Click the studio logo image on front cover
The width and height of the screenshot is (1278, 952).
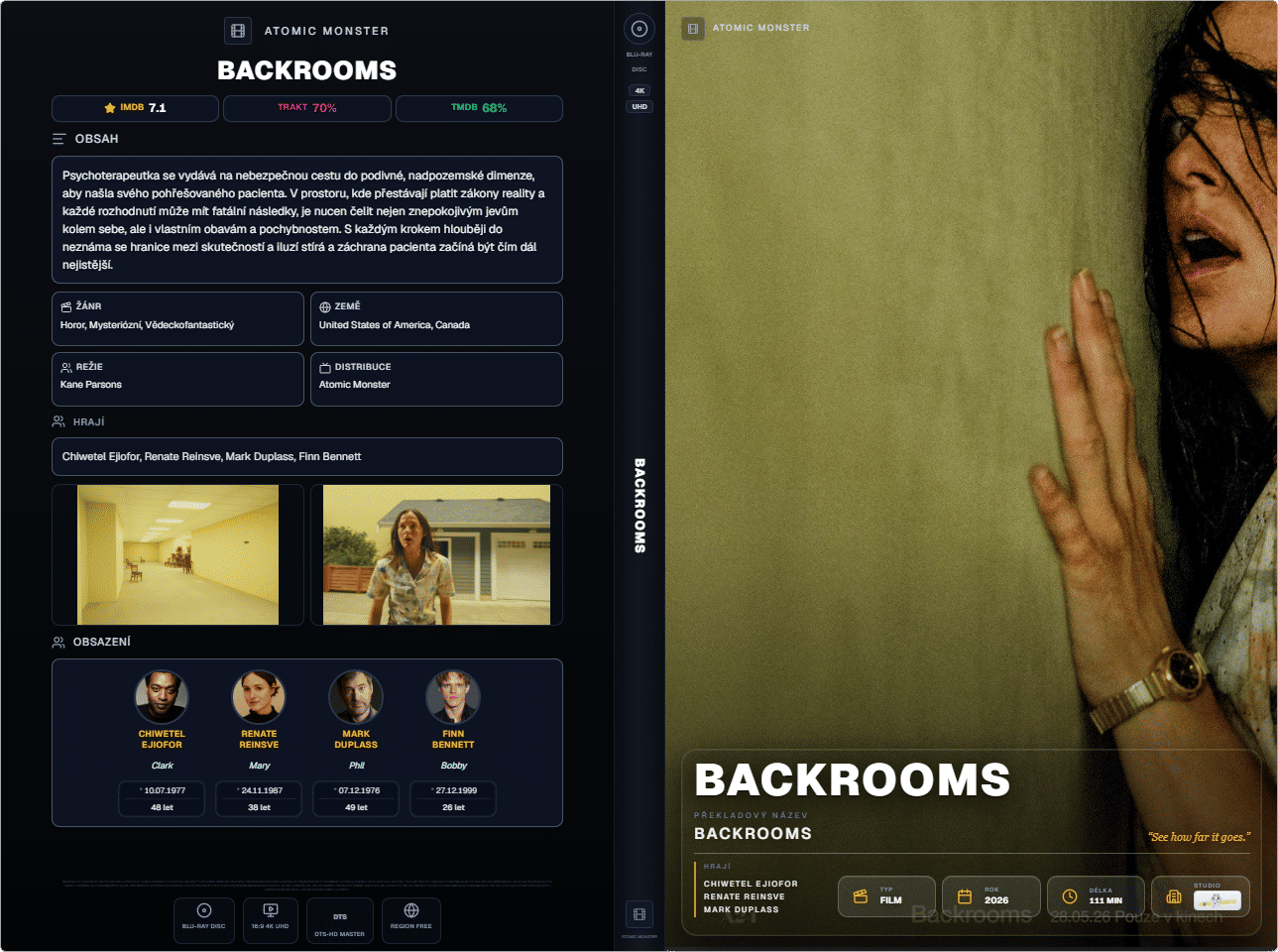(x=1217, y=901)
